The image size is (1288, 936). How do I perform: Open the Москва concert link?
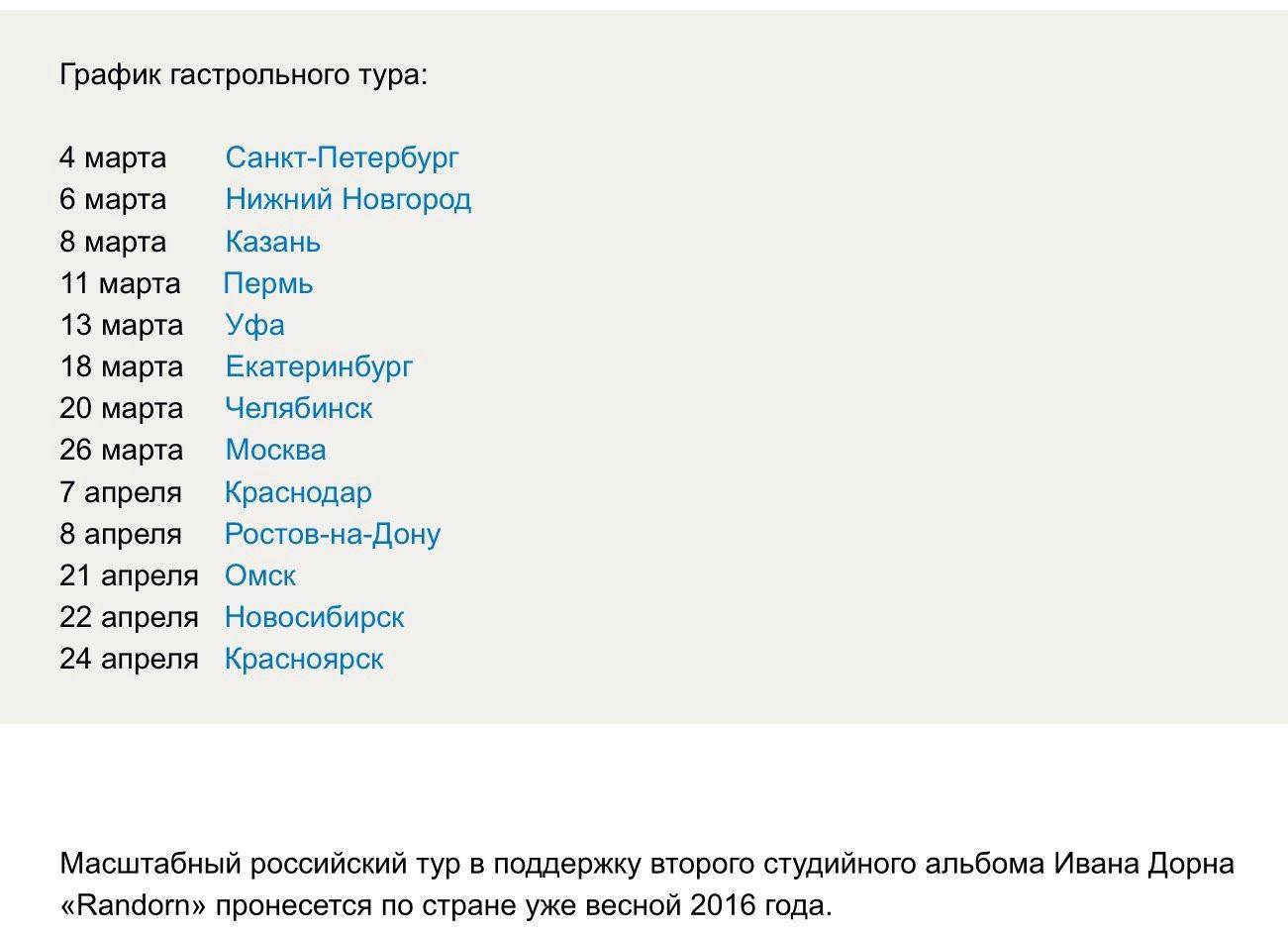[x=276, y=450]
